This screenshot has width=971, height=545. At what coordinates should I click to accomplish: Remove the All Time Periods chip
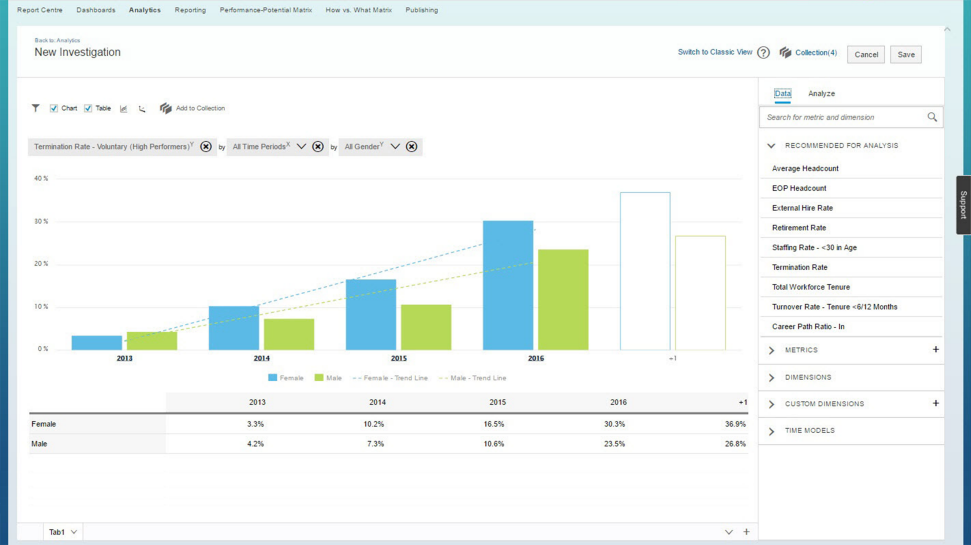pyautogui.click(x=318, y=147)
